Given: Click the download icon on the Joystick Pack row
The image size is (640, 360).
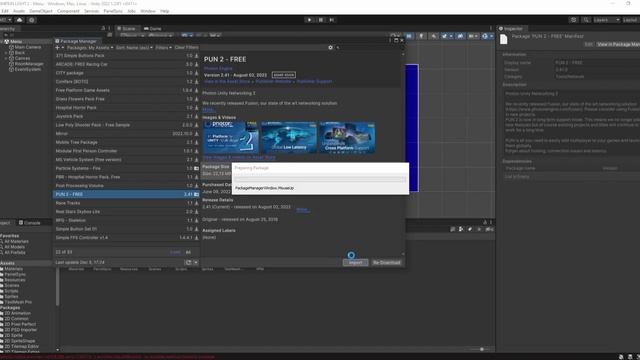Looking at the screenshot, I should (196, 116).
